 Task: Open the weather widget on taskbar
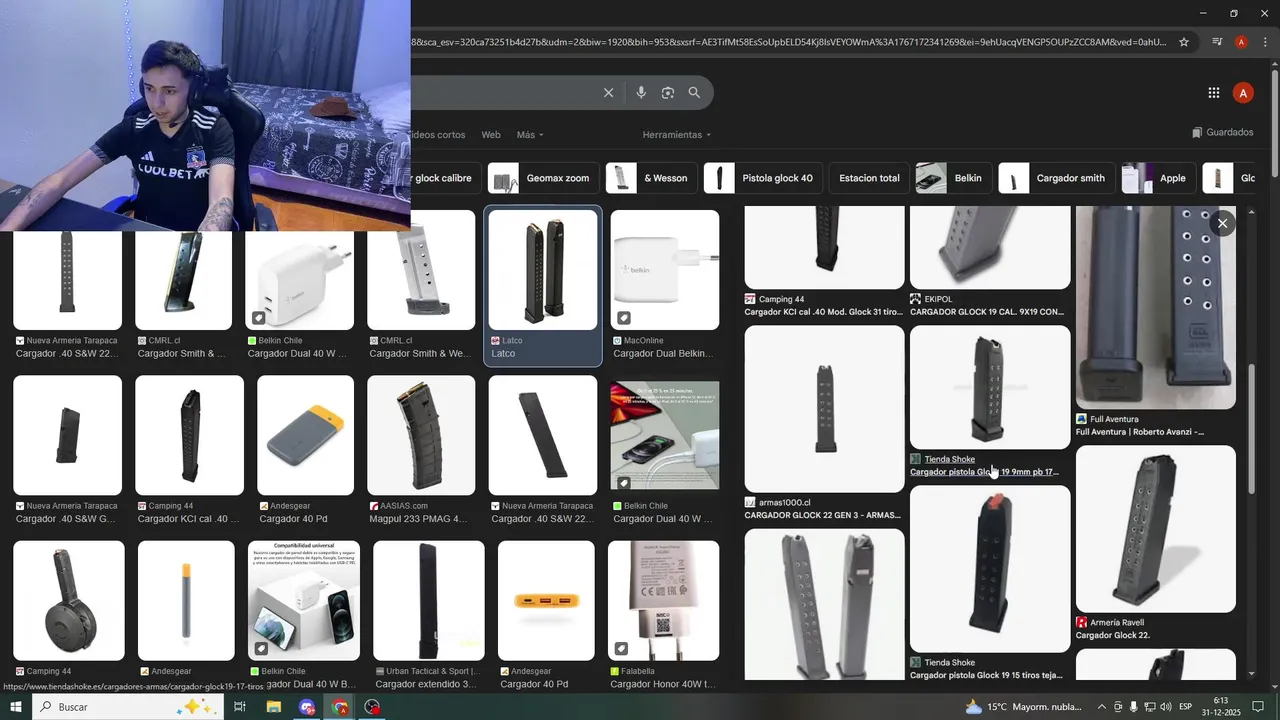pos(1024,707)
